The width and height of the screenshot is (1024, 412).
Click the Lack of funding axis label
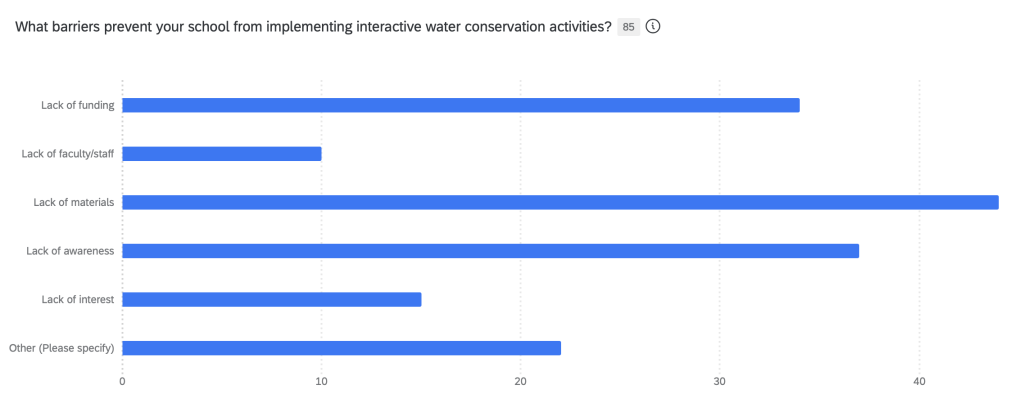(78, 105)
